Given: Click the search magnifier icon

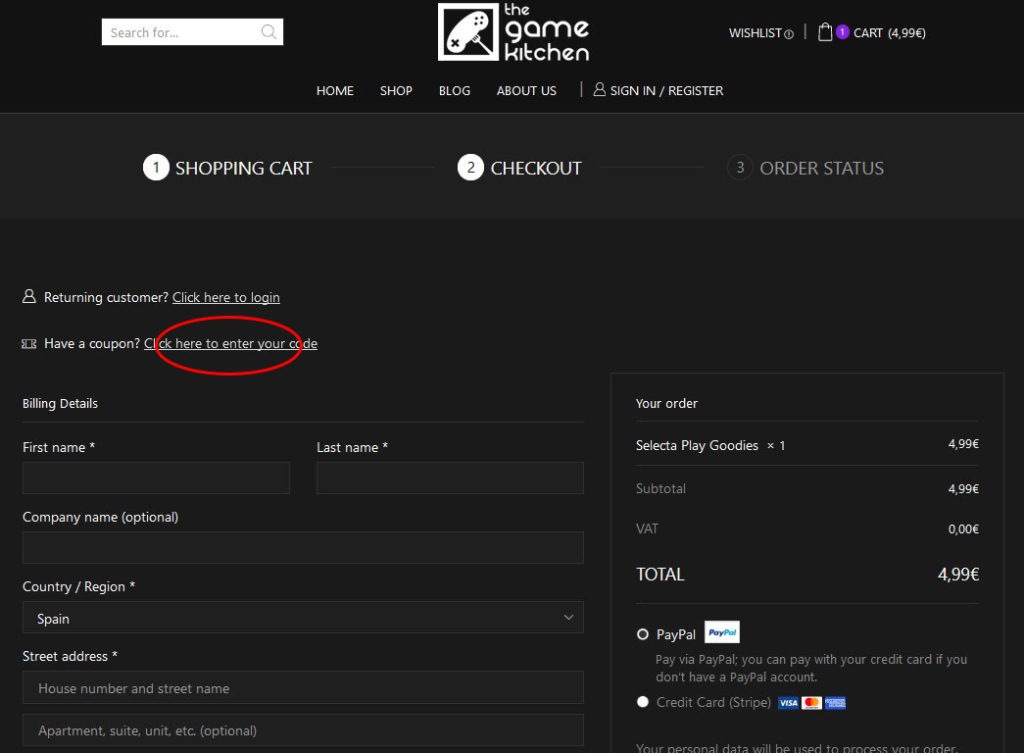Looking at the screenshot, I should [x=268, y=32].
